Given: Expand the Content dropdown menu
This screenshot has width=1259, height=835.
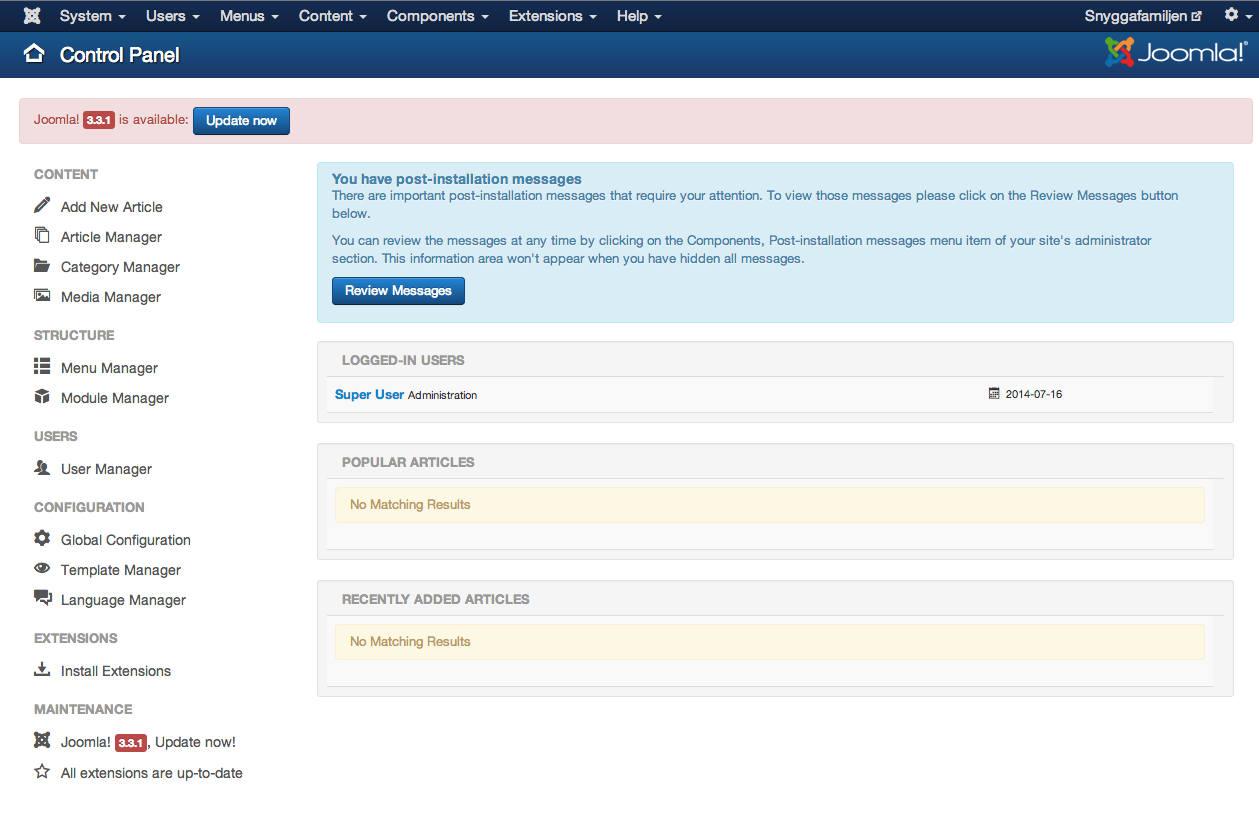Looking at the screenshot, I should pyautogui.click(x=333, y=16).
